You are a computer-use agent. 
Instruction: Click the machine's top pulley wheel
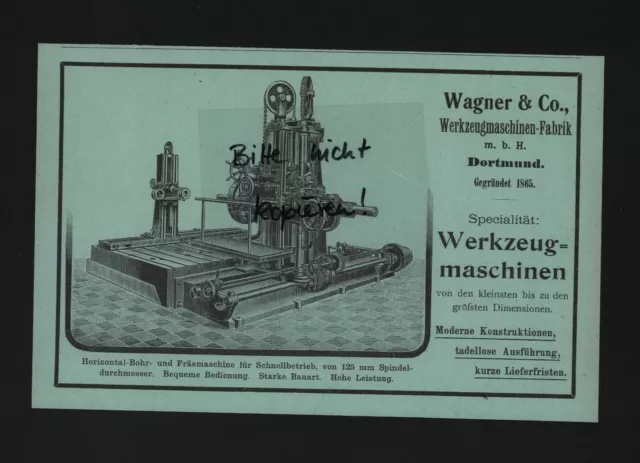tap(280, 97)
